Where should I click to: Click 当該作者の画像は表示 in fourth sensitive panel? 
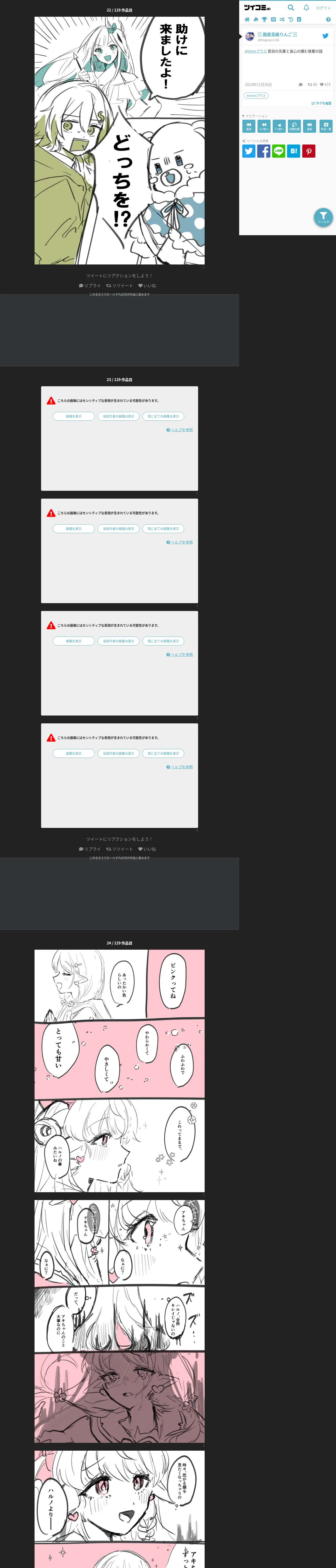tap(118, 754)
